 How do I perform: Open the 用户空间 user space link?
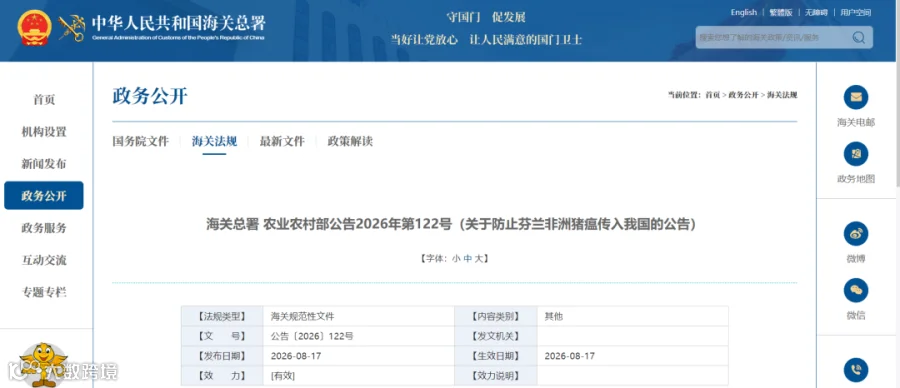tap(855, 13)
